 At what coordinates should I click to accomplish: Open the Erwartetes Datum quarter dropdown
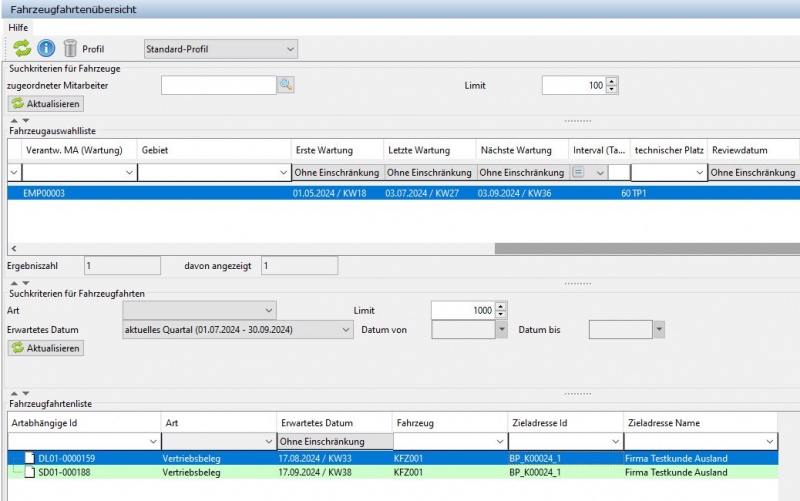pyautogui.click(x=346, y=329)
